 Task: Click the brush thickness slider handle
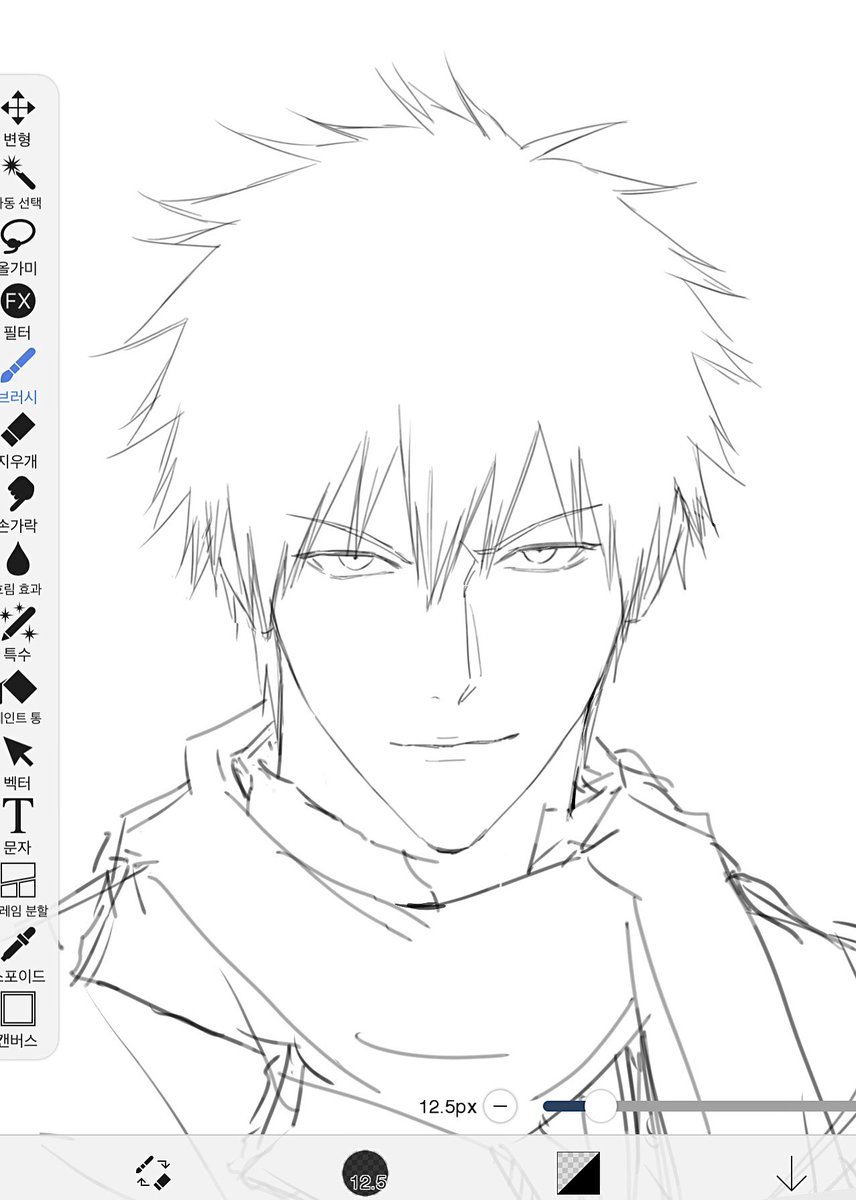tap(601, 1106)
